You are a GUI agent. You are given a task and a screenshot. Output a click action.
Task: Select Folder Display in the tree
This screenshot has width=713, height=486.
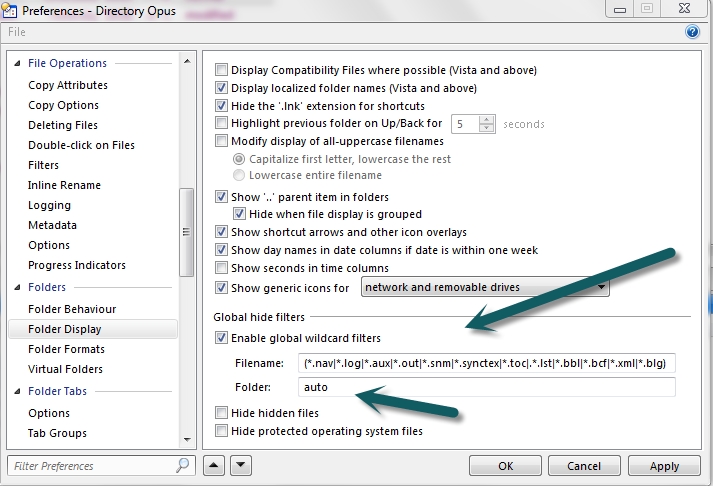click(93, 329)
